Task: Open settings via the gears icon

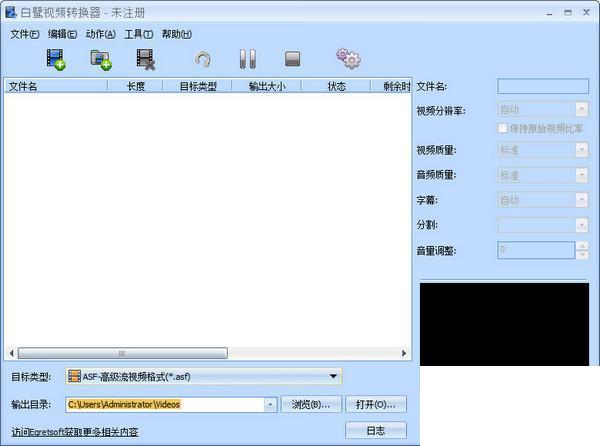Action: click(x=348, y=59)
